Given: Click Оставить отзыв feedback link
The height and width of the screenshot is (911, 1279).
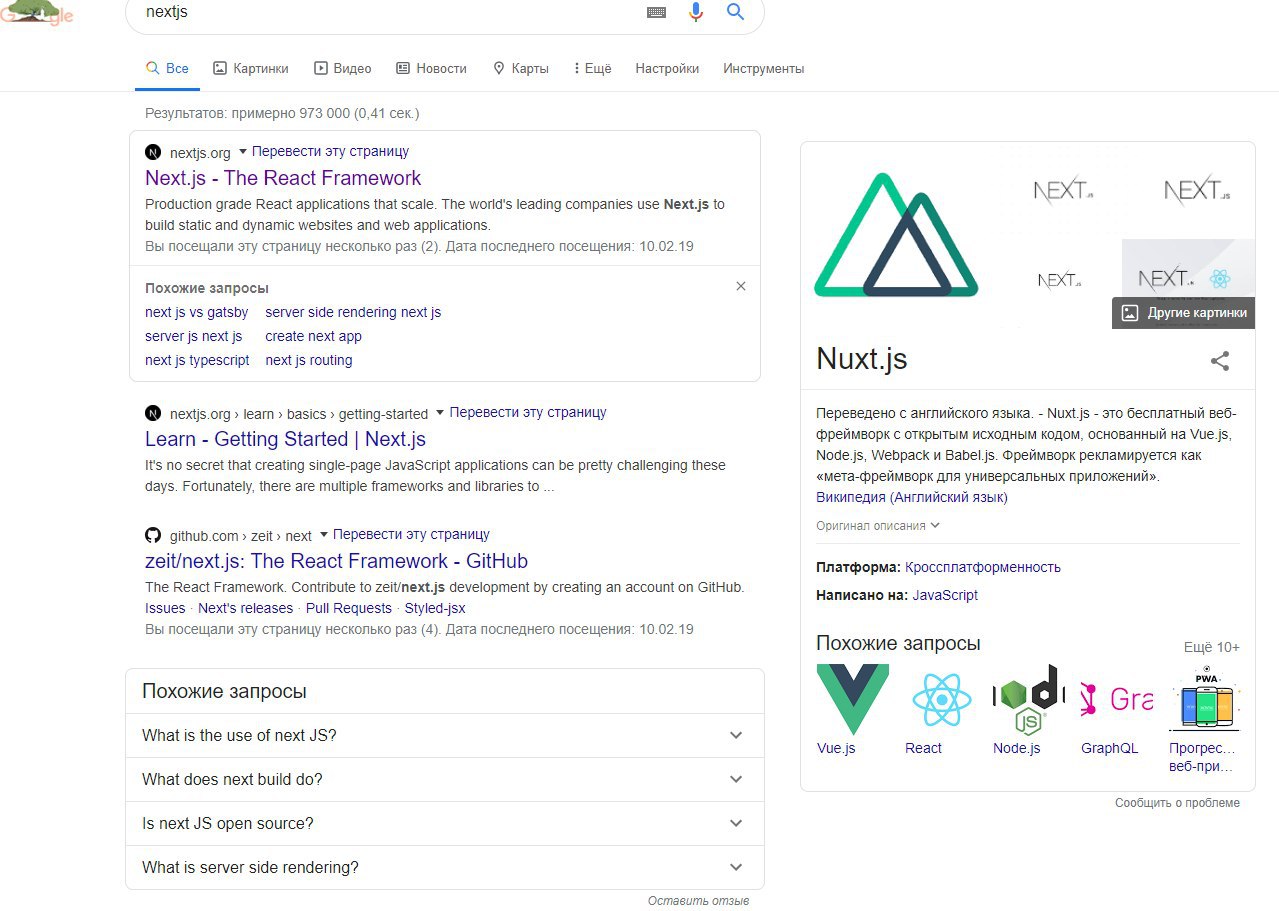Looking at the screenshot, I should point(698,901).
